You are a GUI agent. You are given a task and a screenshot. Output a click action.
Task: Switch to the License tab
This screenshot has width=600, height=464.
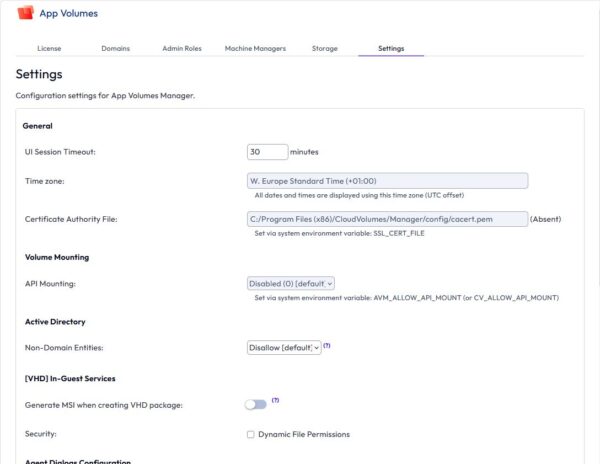[x=49, y=49]
